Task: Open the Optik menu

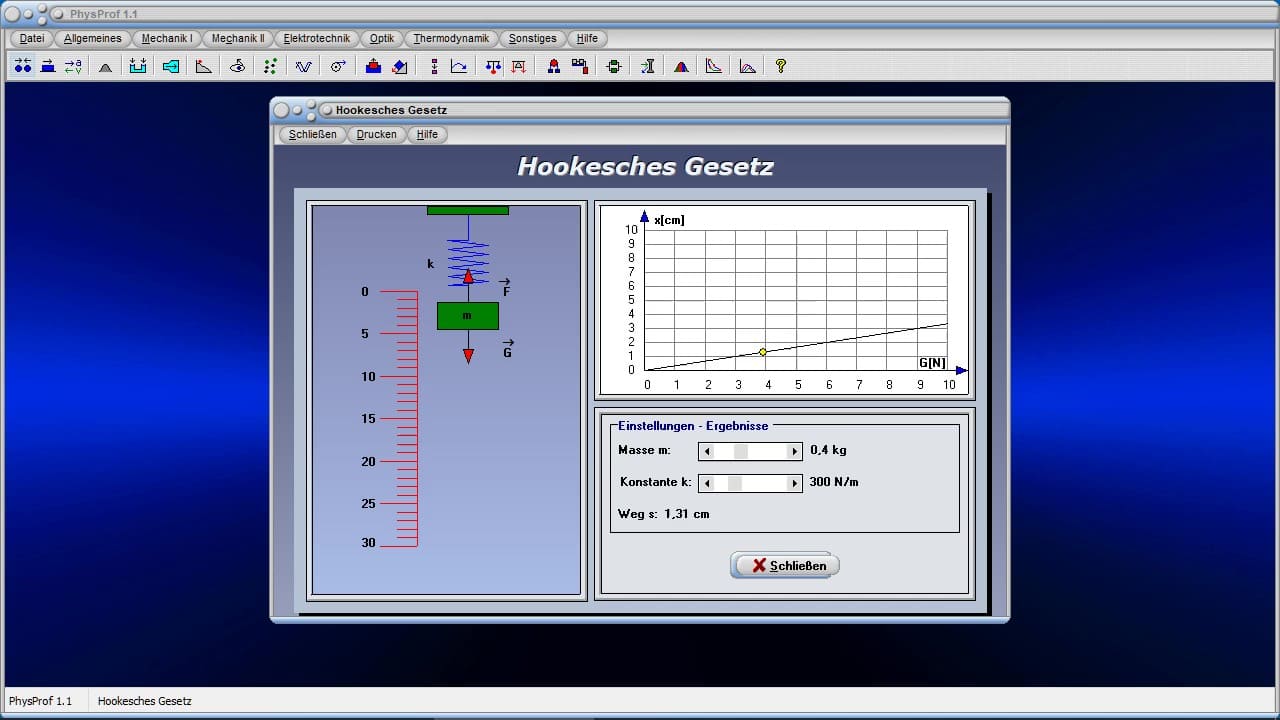Action: pos(382,38)
